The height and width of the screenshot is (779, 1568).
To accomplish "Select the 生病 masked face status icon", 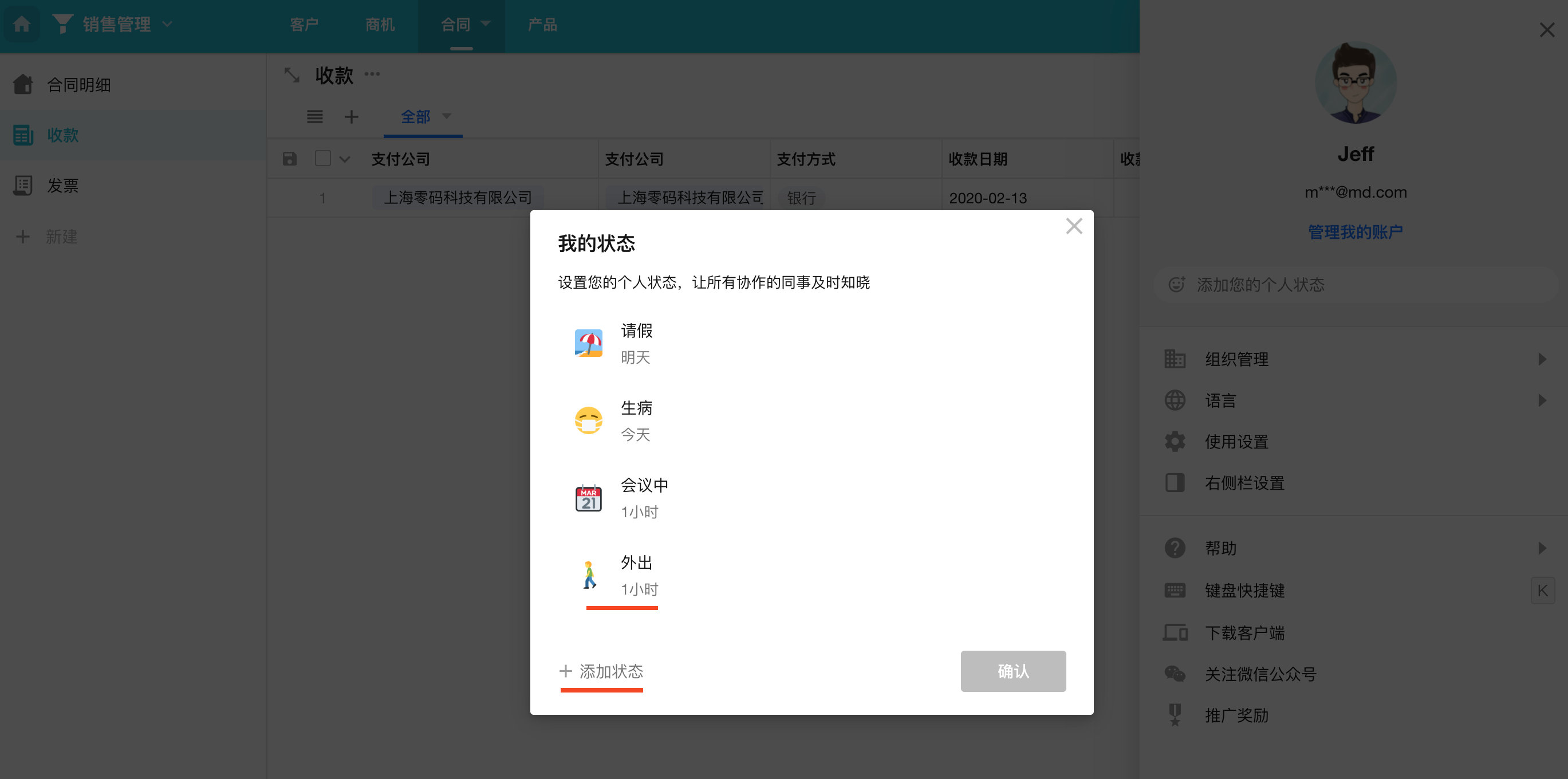I will pos(588,420).
